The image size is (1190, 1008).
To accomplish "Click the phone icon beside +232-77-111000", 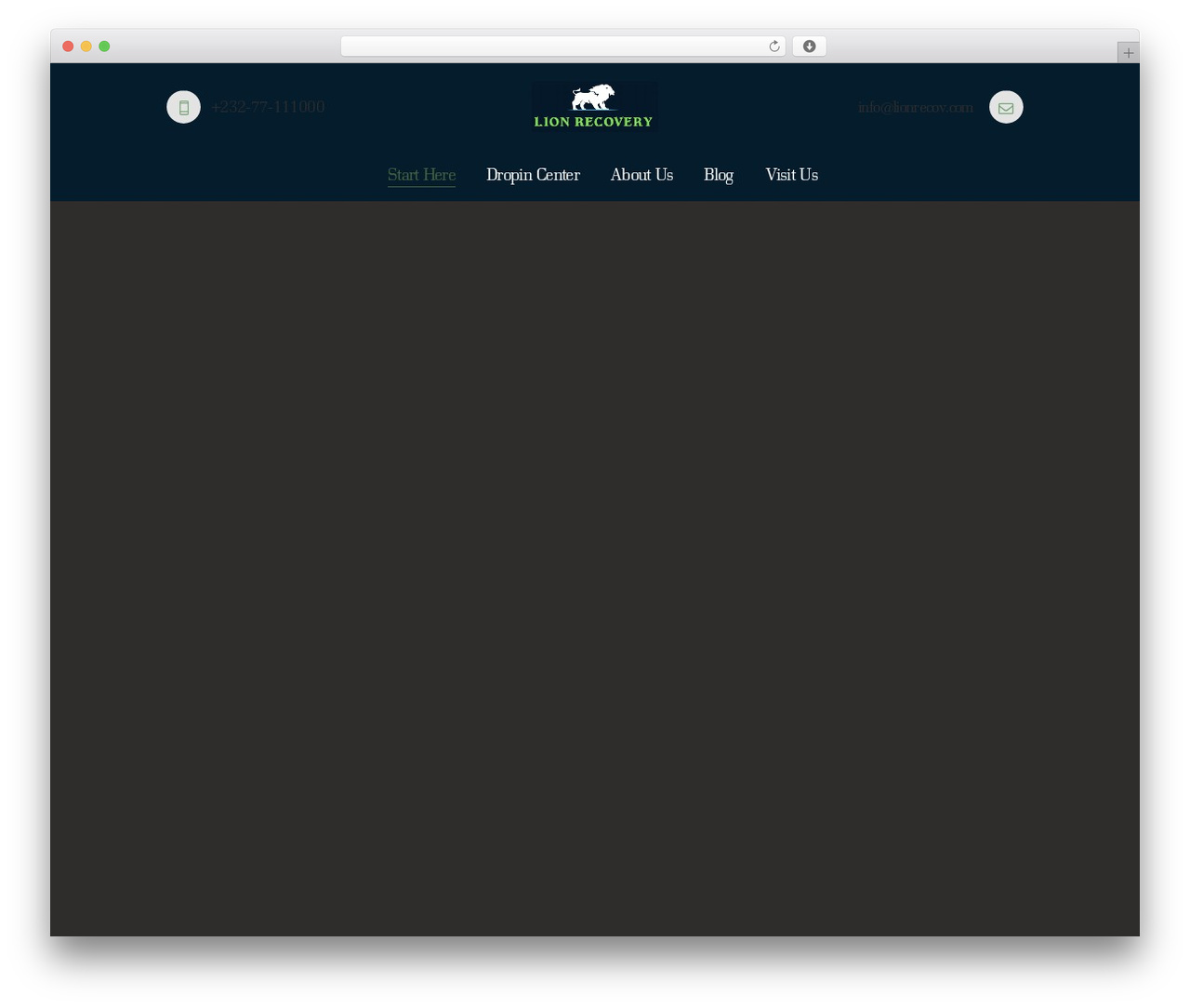I will click(183, 107).
